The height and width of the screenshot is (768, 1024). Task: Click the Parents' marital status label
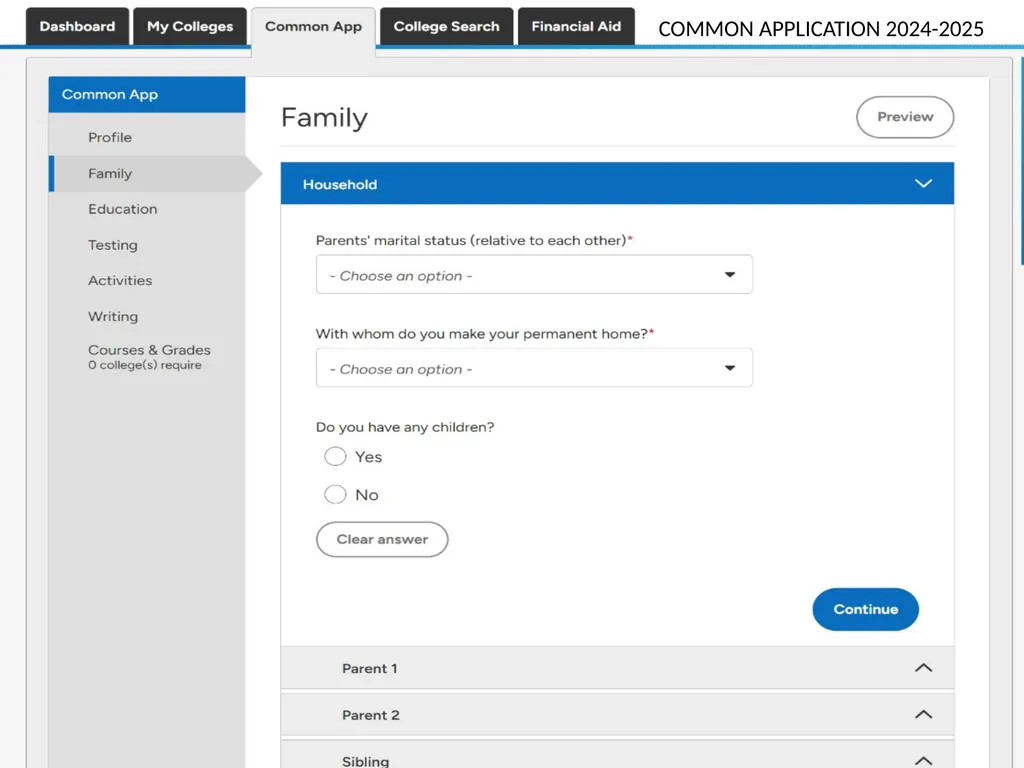coord(474,240)
